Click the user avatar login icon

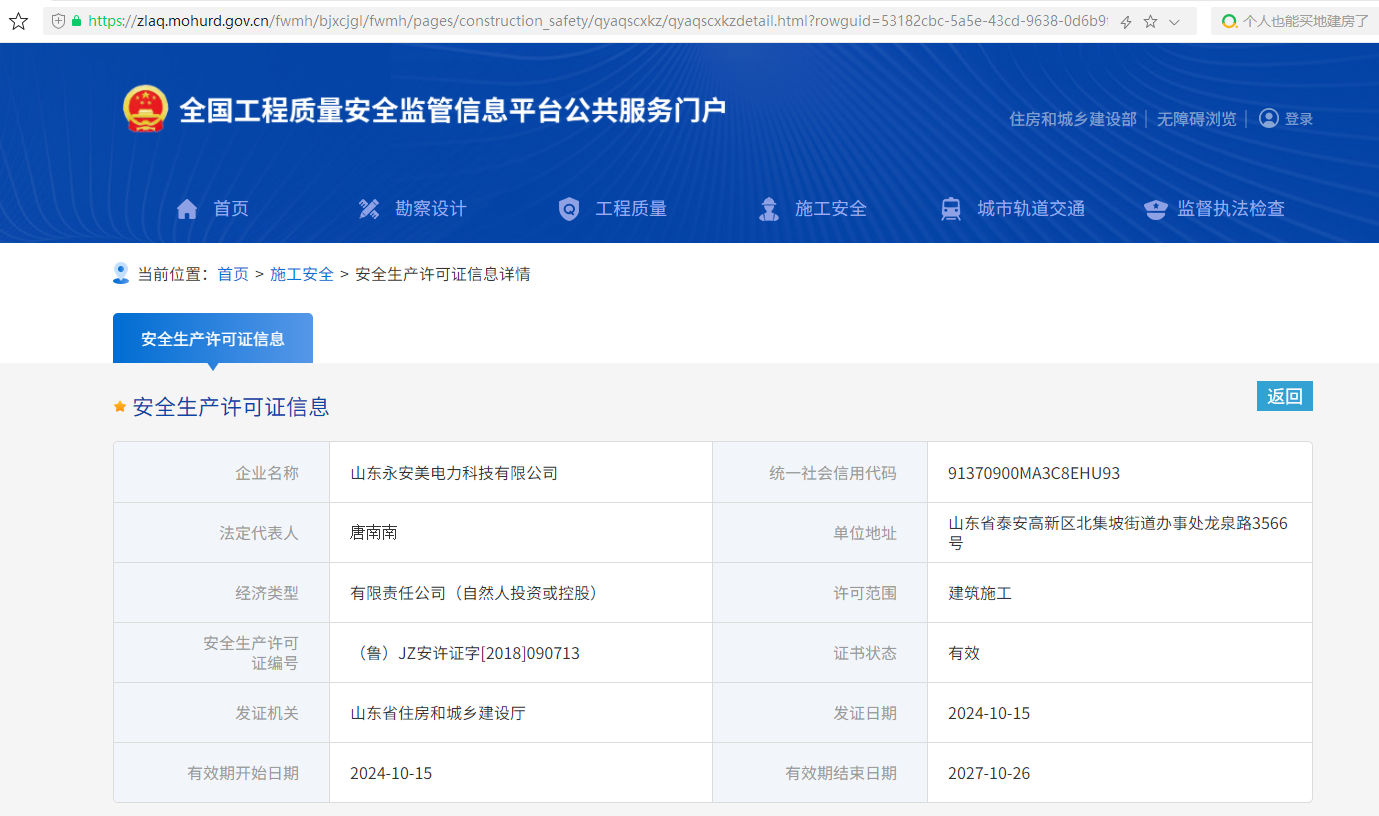point(1269,118)
